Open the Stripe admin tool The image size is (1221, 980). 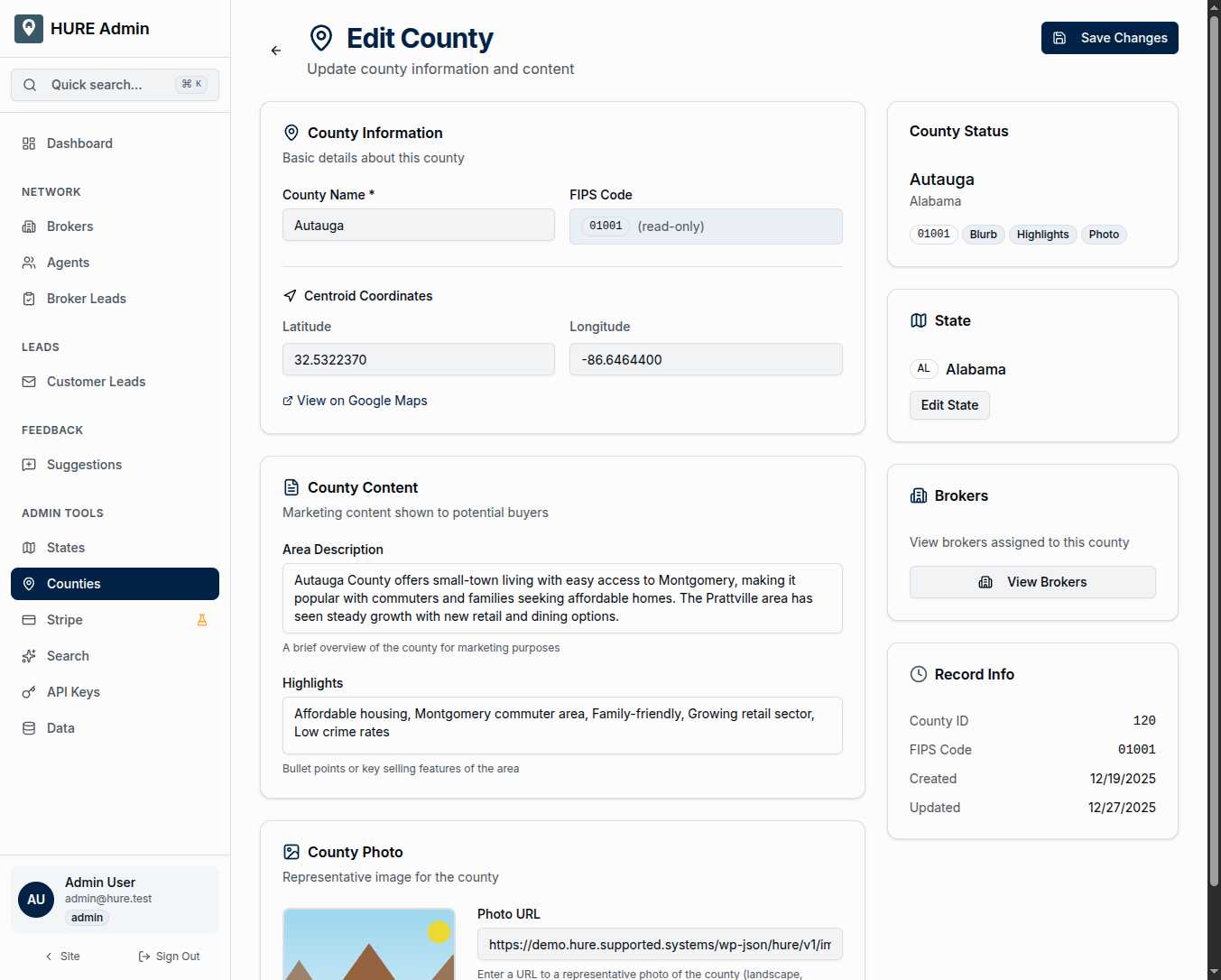pos(64,620)
